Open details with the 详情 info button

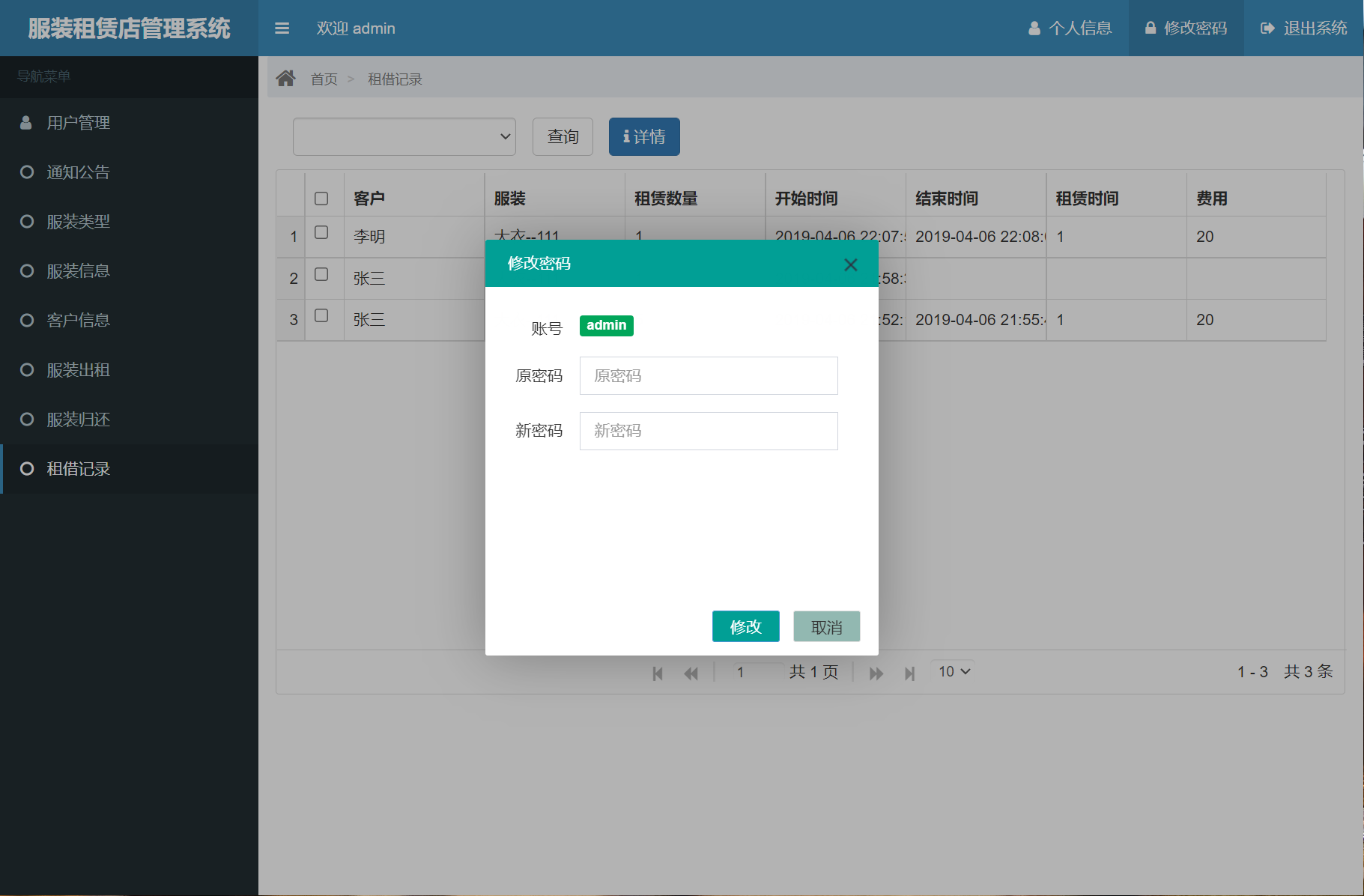point(643,136)
